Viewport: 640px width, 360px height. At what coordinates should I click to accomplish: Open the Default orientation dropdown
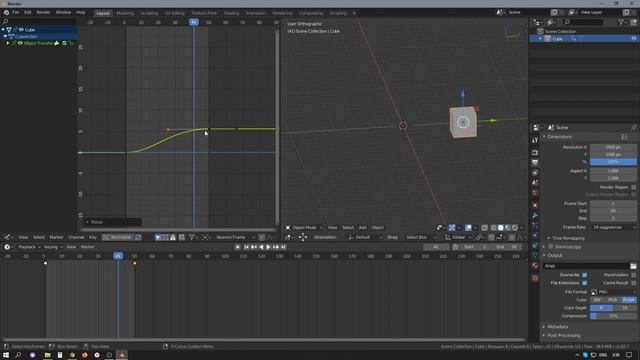364,237
